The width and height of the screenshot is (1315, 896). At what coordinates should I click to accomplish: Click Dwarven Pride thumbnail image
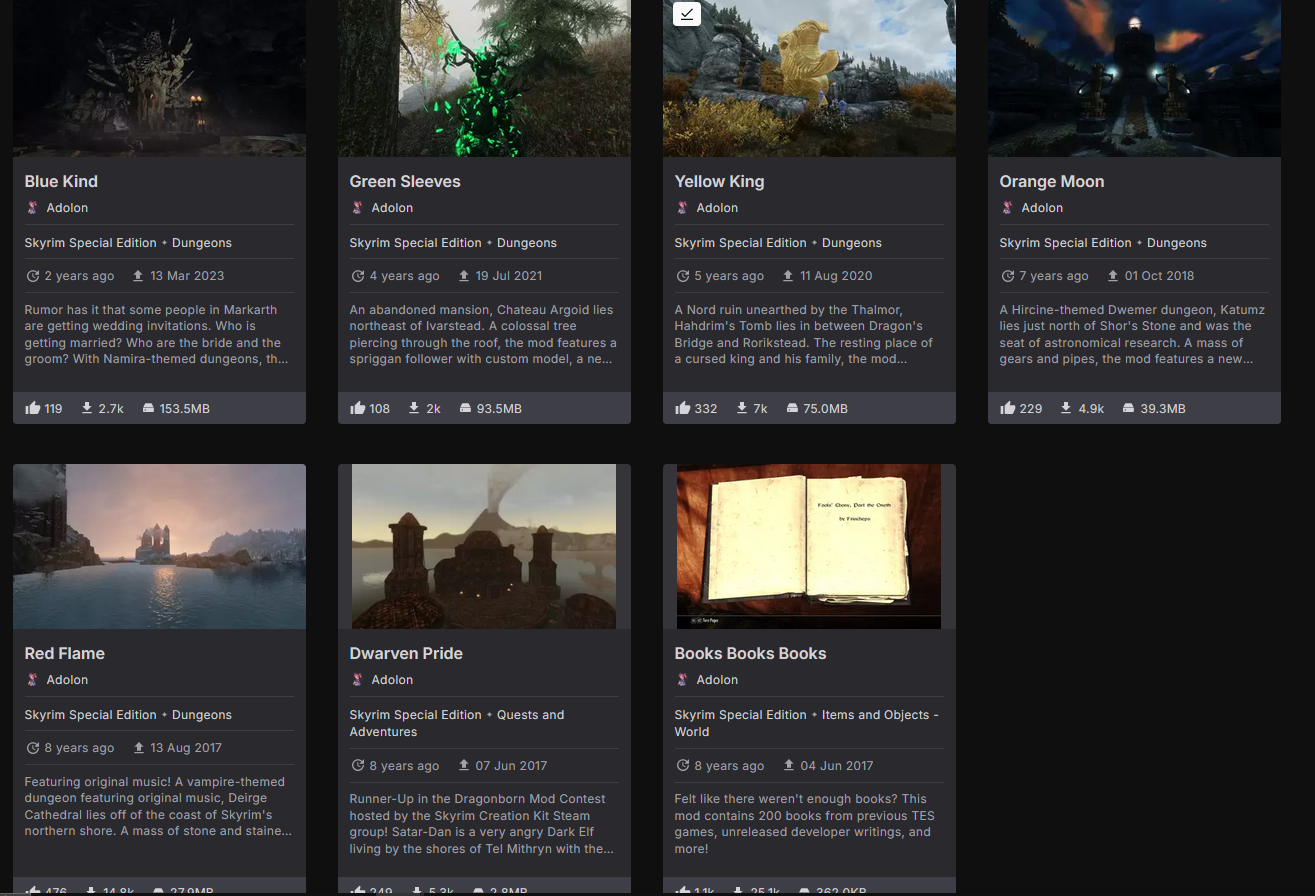pos(484,546)
